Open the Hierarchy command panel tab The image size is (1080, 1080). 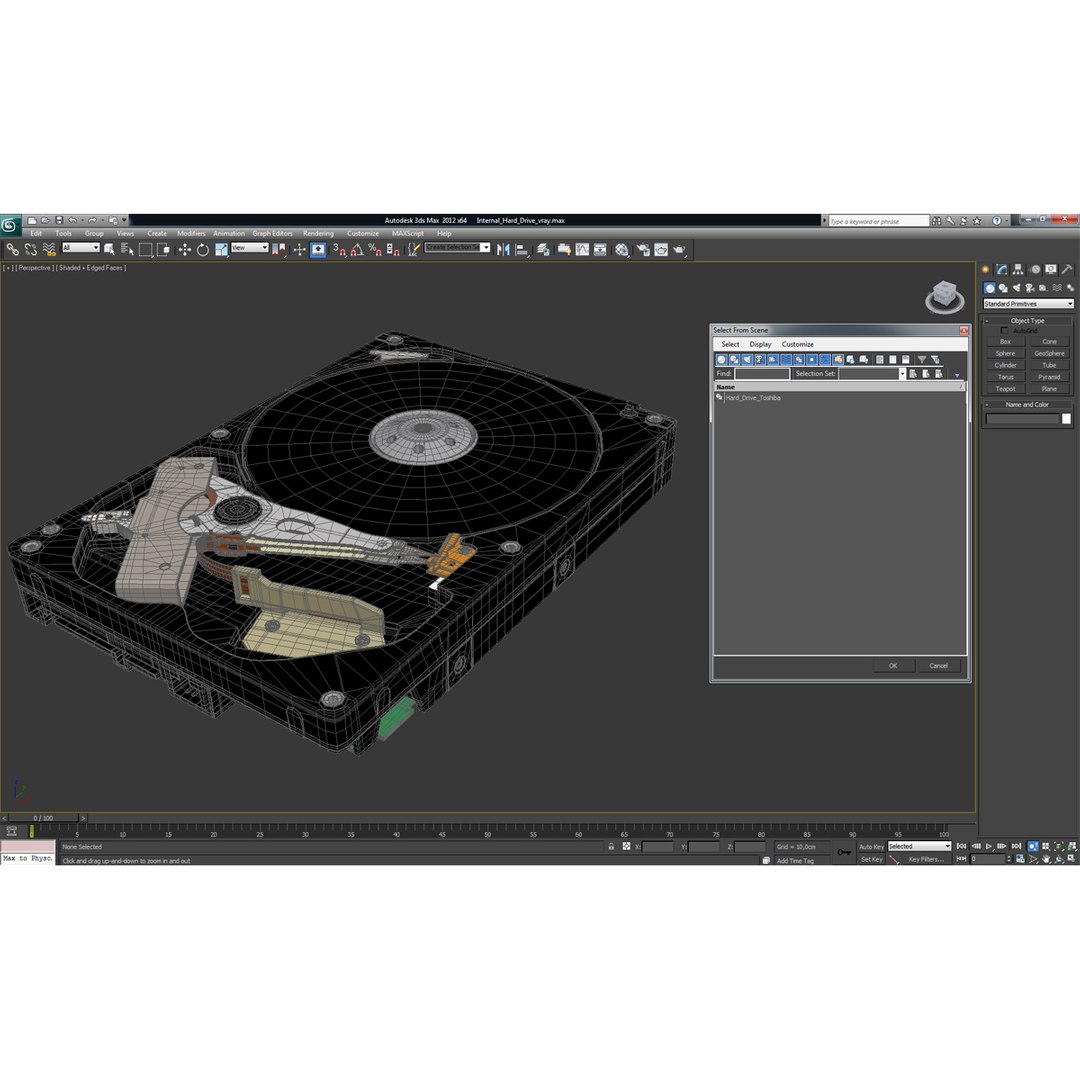pyautogui.click(x=1018, y=269)
